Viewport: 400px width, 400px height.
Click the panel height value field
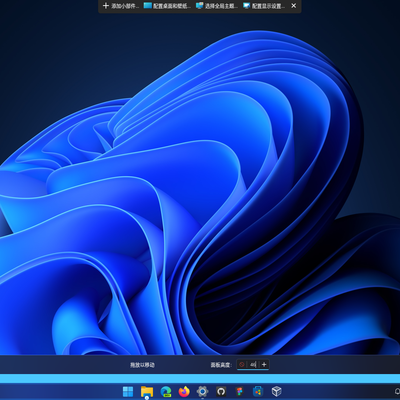[x=253, y=365]
